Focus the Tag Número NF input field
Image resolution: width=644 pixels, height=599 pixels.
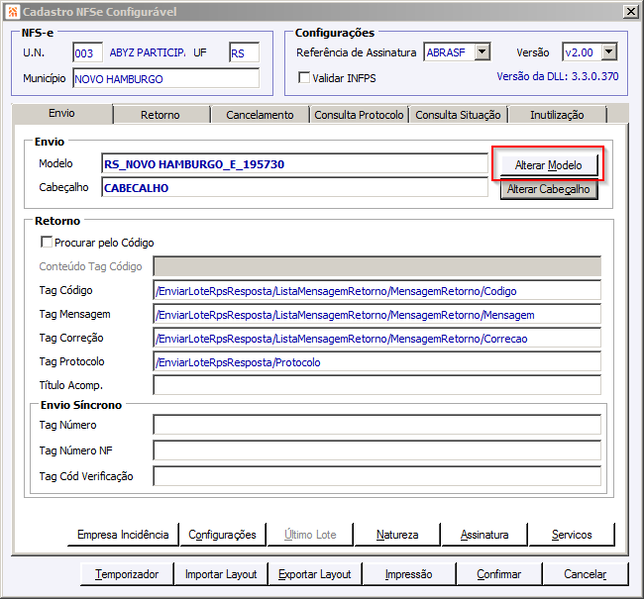(377, 451)
